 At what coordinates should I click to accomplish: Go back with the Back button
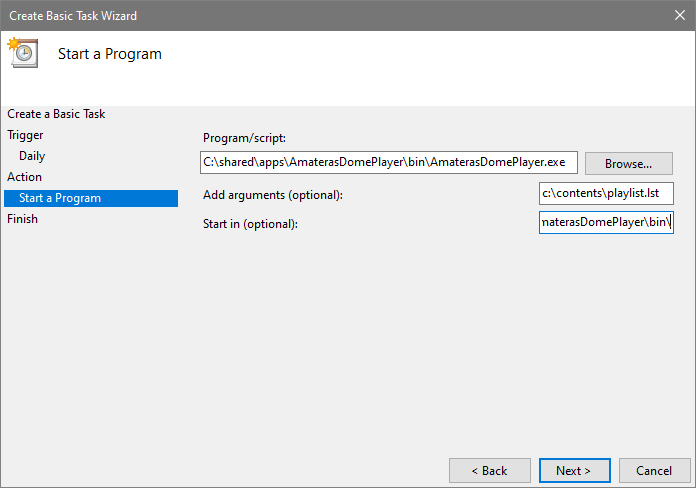click(489, 470)
